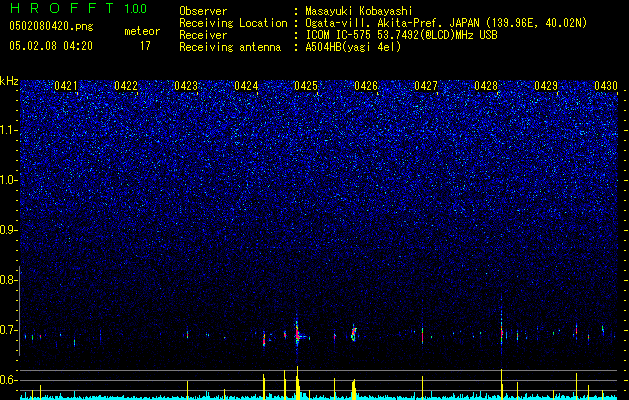This screenshot has width=629, height=400.
Task: Click the 0428 time marker
Action: [x=486, y=86]
